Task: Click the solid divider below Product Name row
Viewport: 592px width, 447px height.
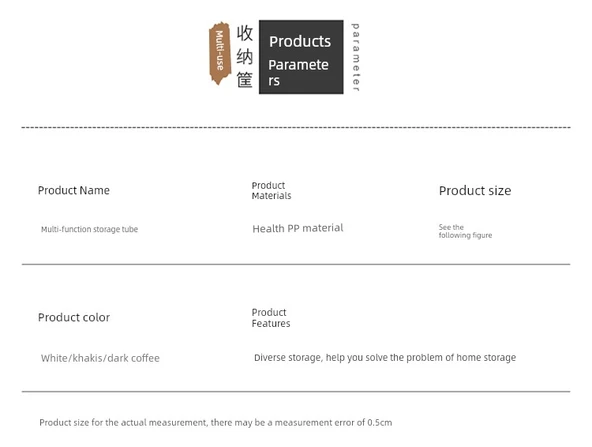Action: click(x=296, y=264)
